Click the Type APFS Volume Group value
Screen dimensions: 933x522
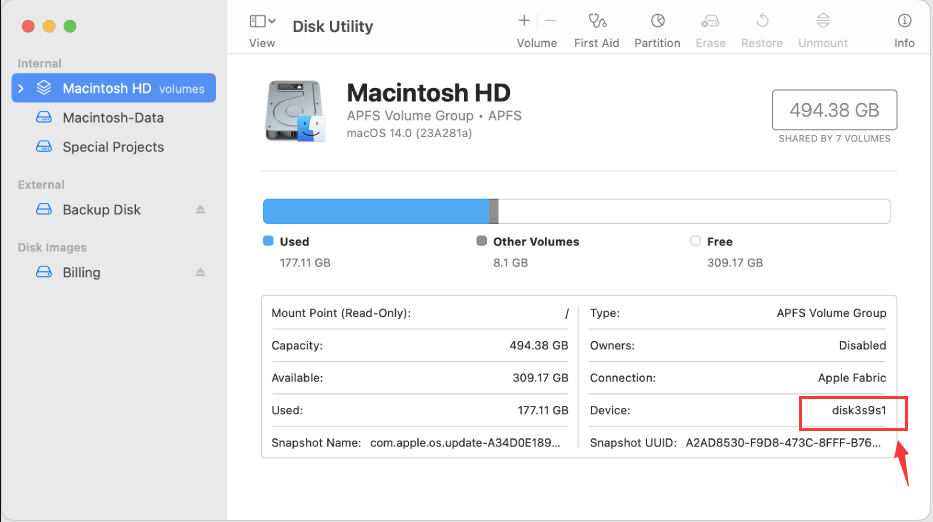point(831,313)
